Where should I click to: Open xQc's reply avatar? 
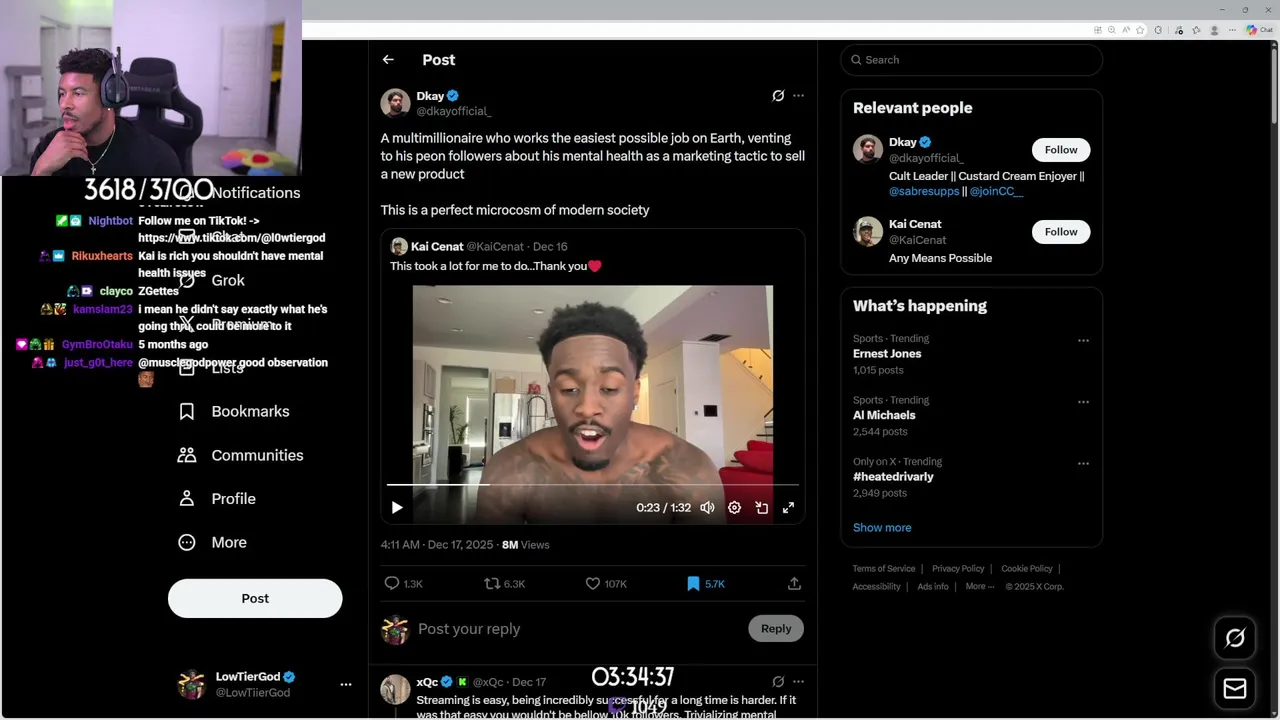click(x=395, y=689)
